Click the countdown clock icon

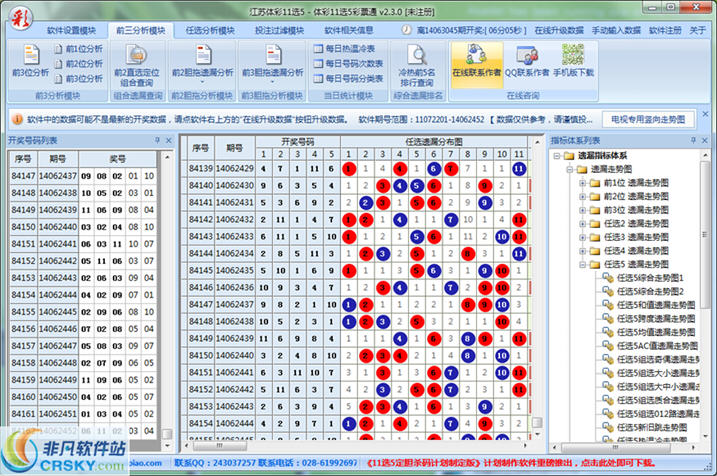[406, 30]
